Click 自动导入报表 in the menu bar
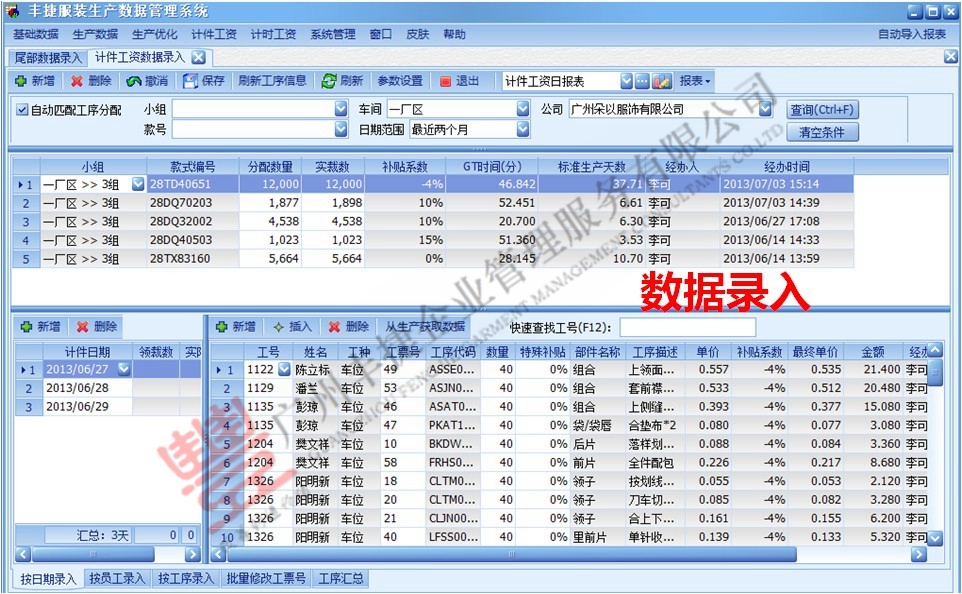Viewport: 962px width, 594px height. 912,34
